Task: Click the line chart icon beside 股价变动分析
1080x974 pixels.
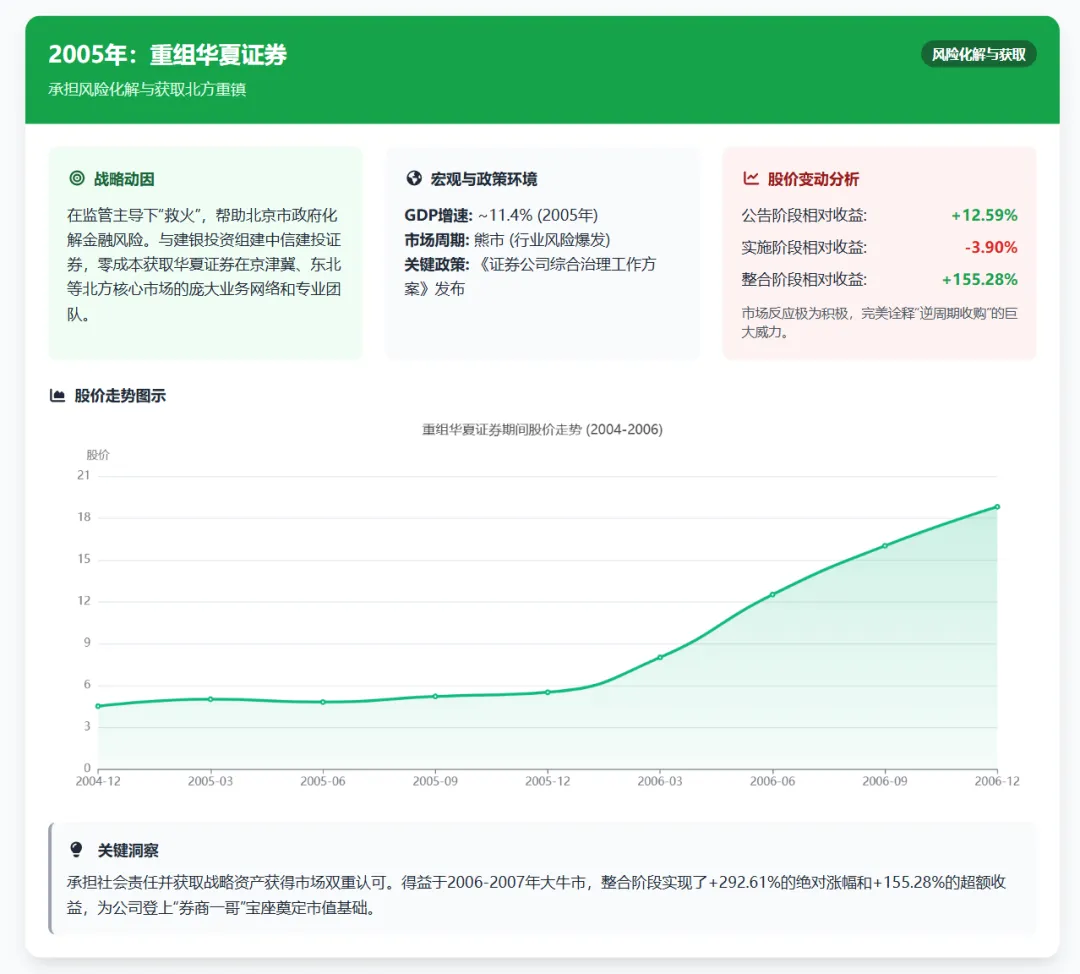Action: pyautogui.click(x=751, y=178)
